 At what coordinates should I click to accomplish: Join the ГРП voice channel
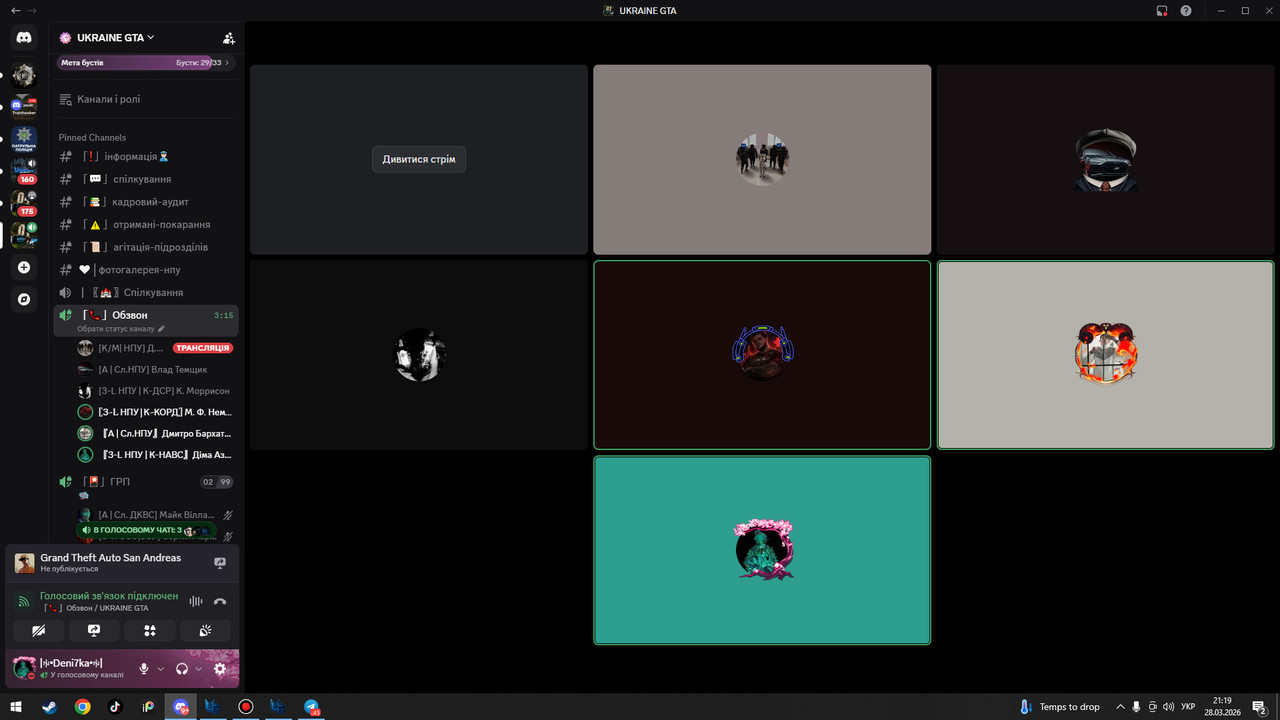click(x=145, y=482)
